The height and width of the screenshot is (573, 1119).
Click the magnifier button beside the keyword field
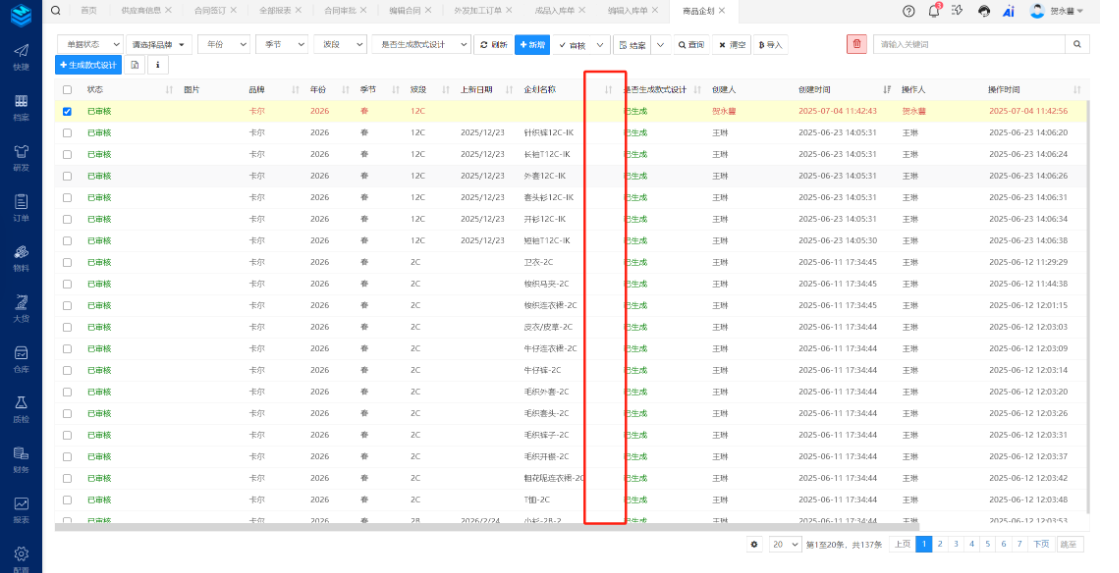pos(1077,45)
